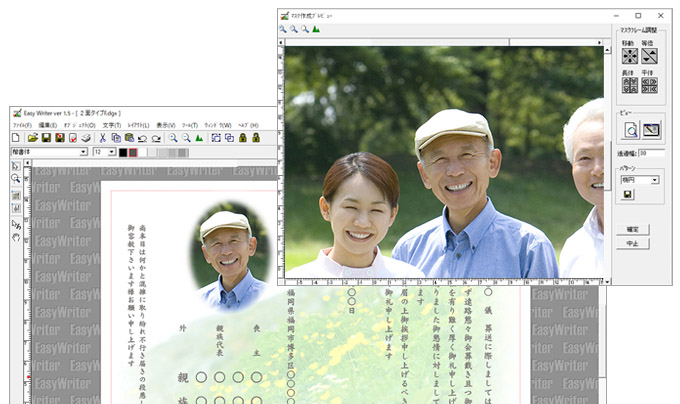Viewport: 680px width, 404px height.
Task: Select the pointer edit tool in left toolbox
Action: 16,225
